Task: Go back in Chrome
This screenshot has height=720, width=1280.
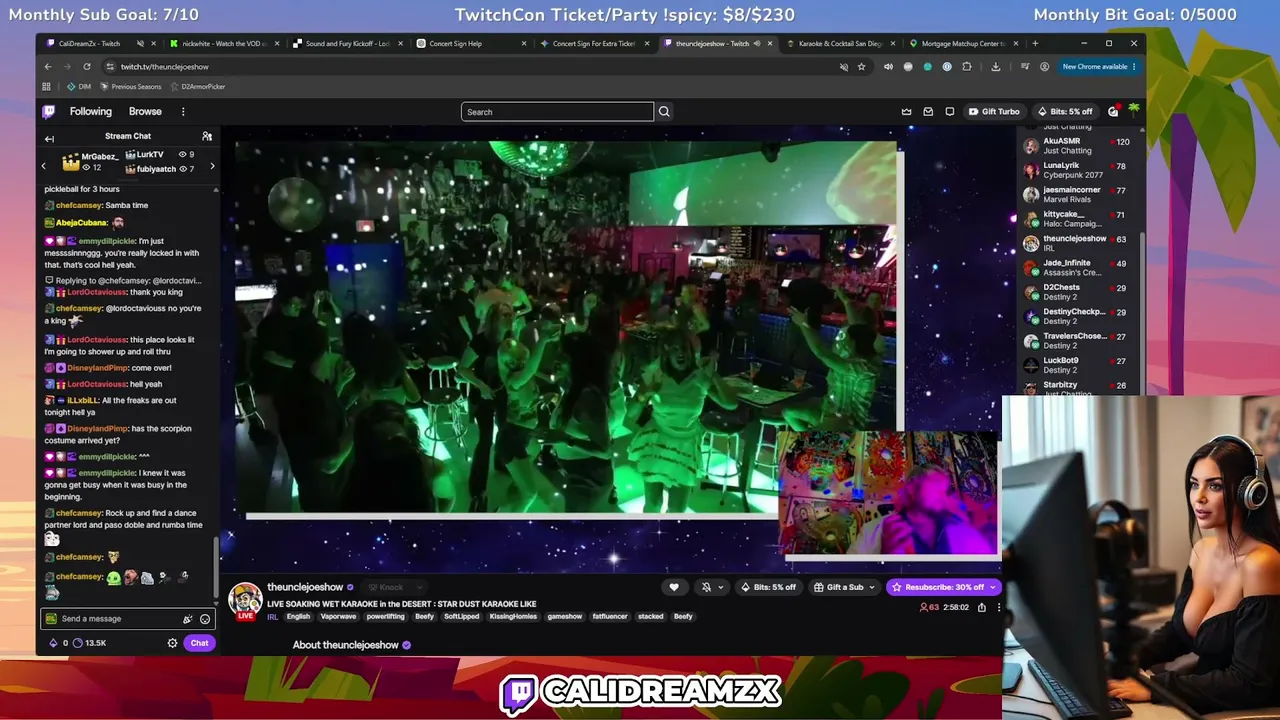Action: click(47, 67)
